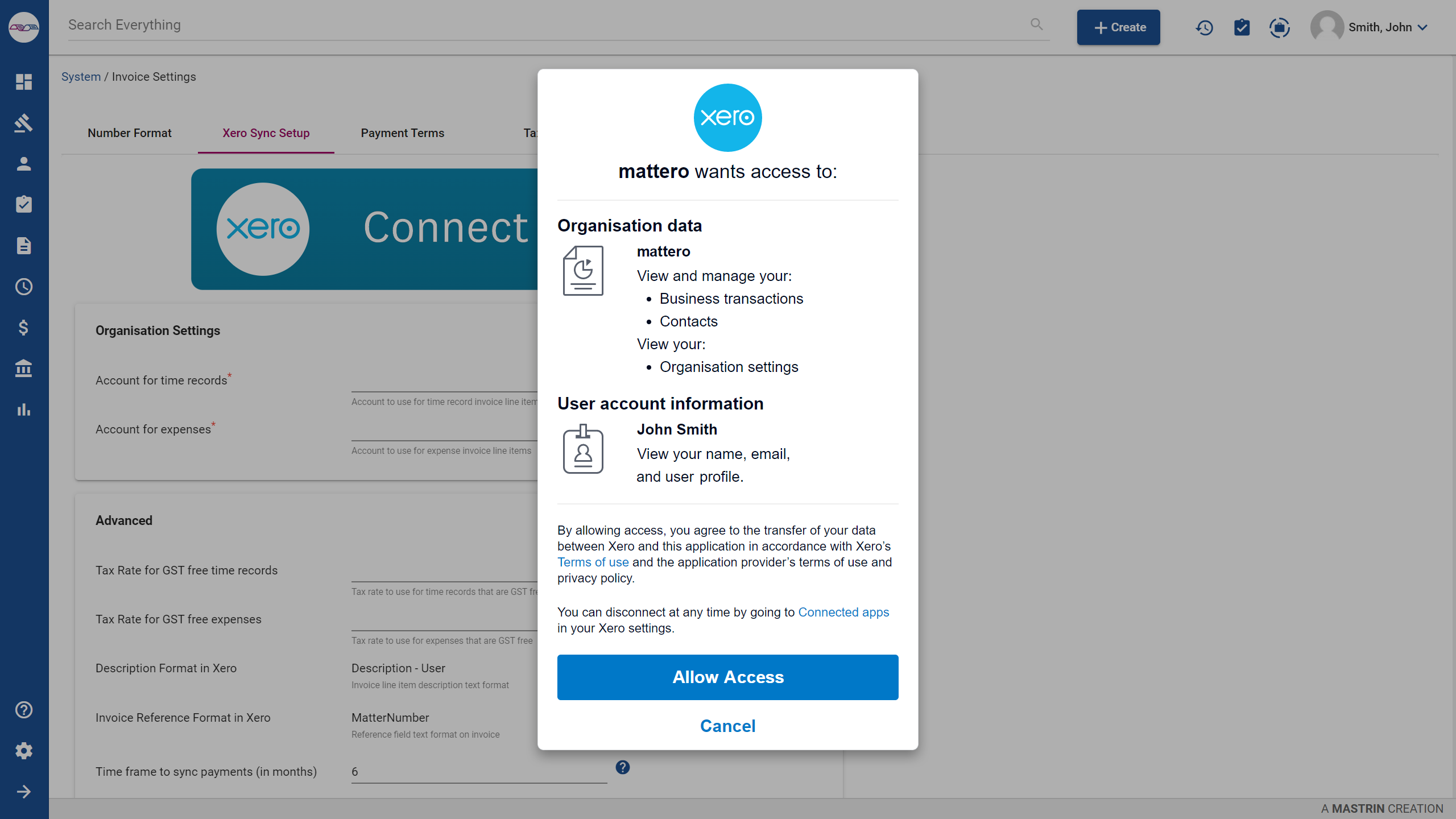Open the billing dollar sign icon

coord(24,327)
